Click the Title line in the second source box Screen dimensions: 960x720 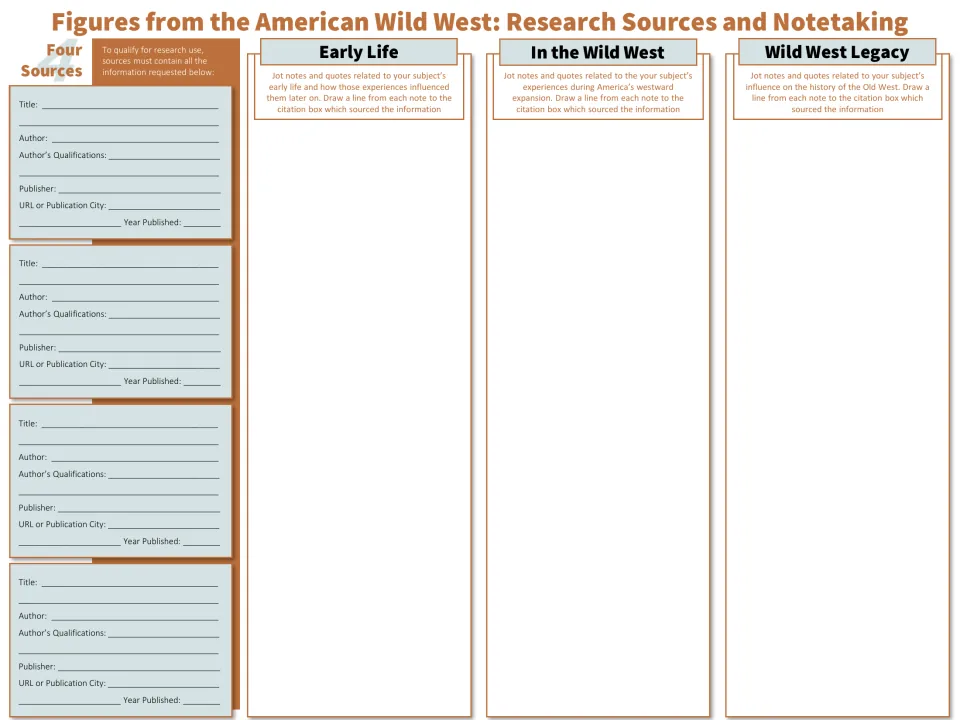pyautogui.click(x=130, y=264)
